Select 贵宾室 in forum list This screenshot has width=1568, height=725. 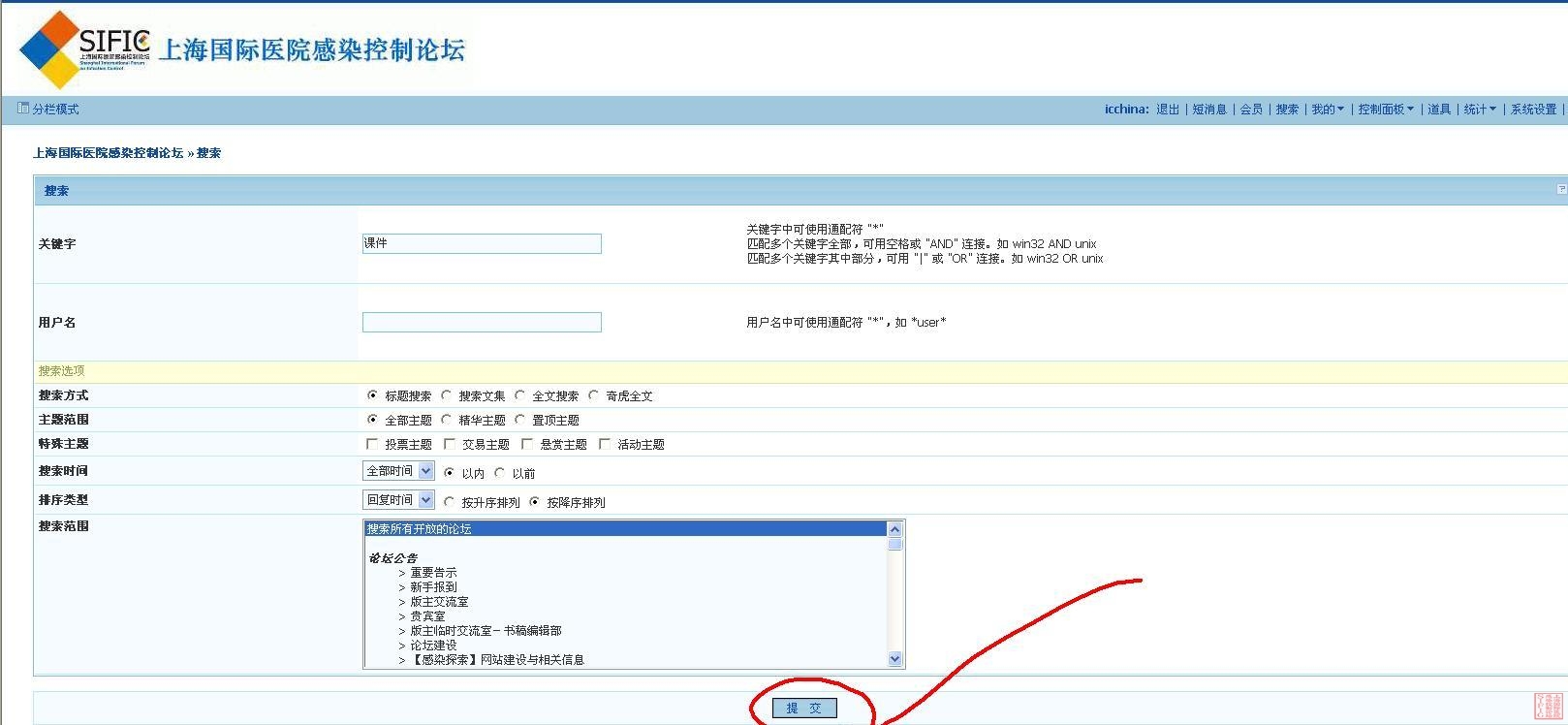[427, 616]
